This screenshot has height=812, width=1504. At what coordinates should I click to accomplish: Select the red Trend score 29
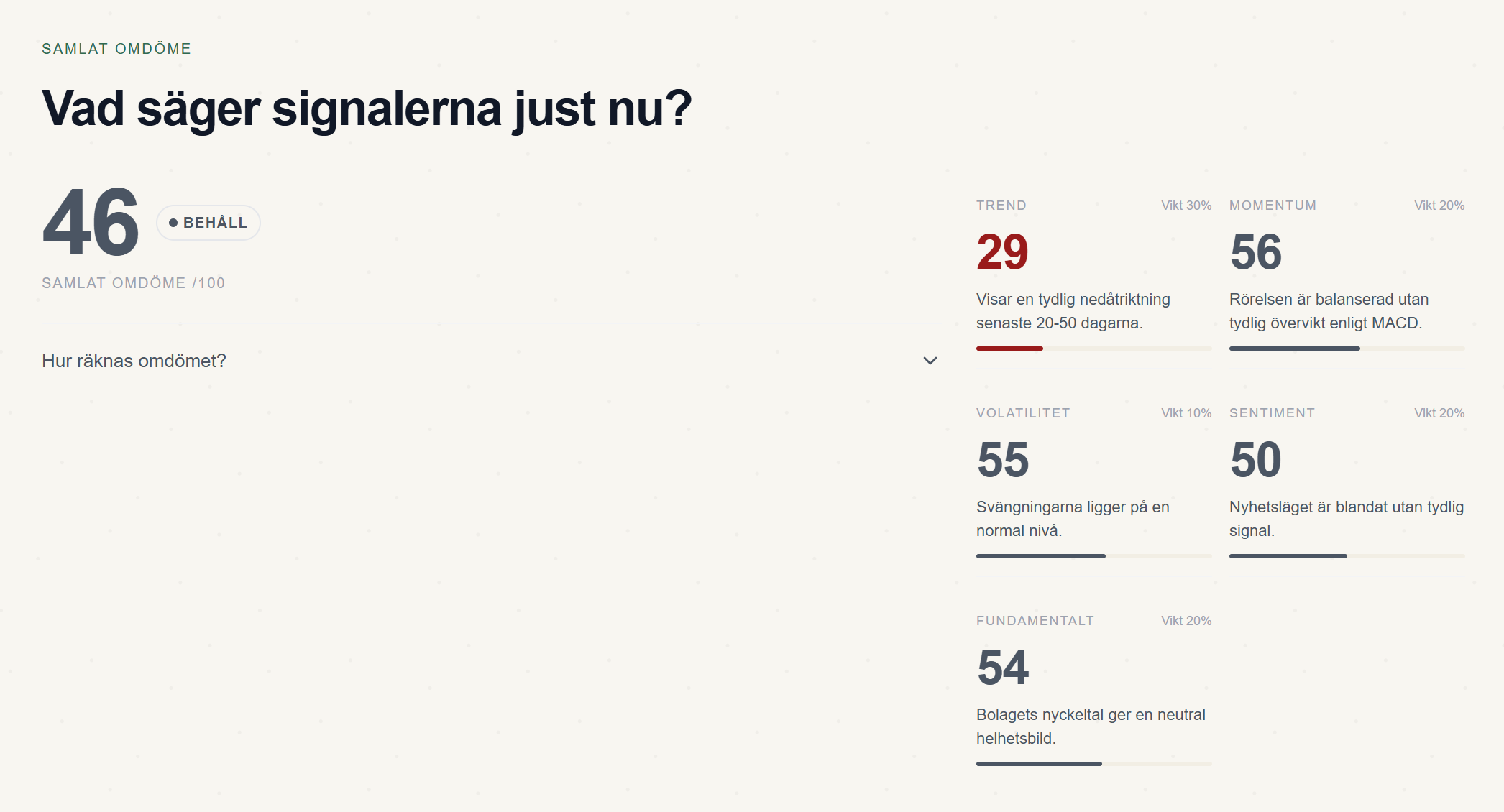tap(1002, 252)
